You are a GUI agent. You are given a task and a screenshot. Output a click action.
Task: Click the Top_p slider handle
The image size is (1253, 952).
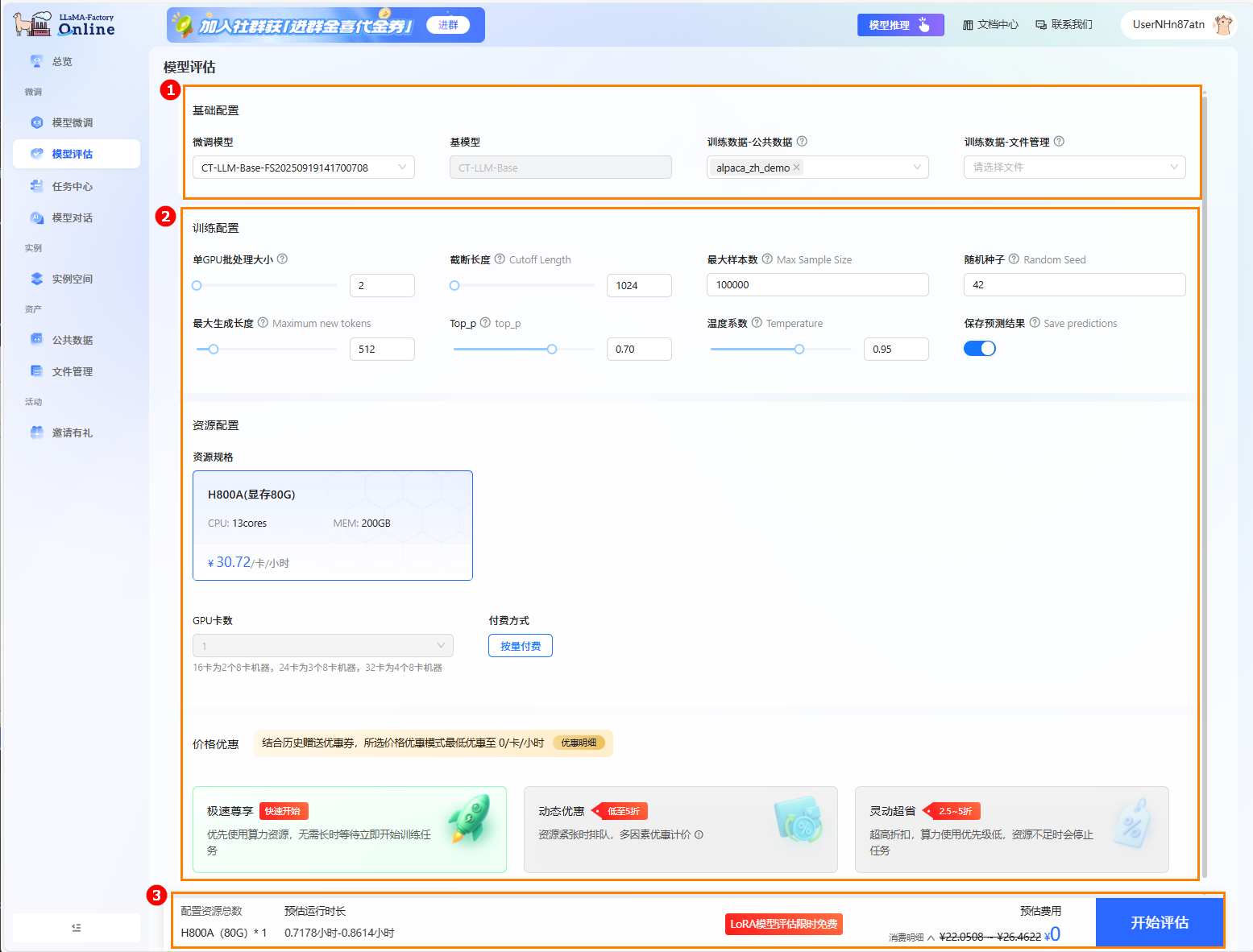[x=552, y=349]
